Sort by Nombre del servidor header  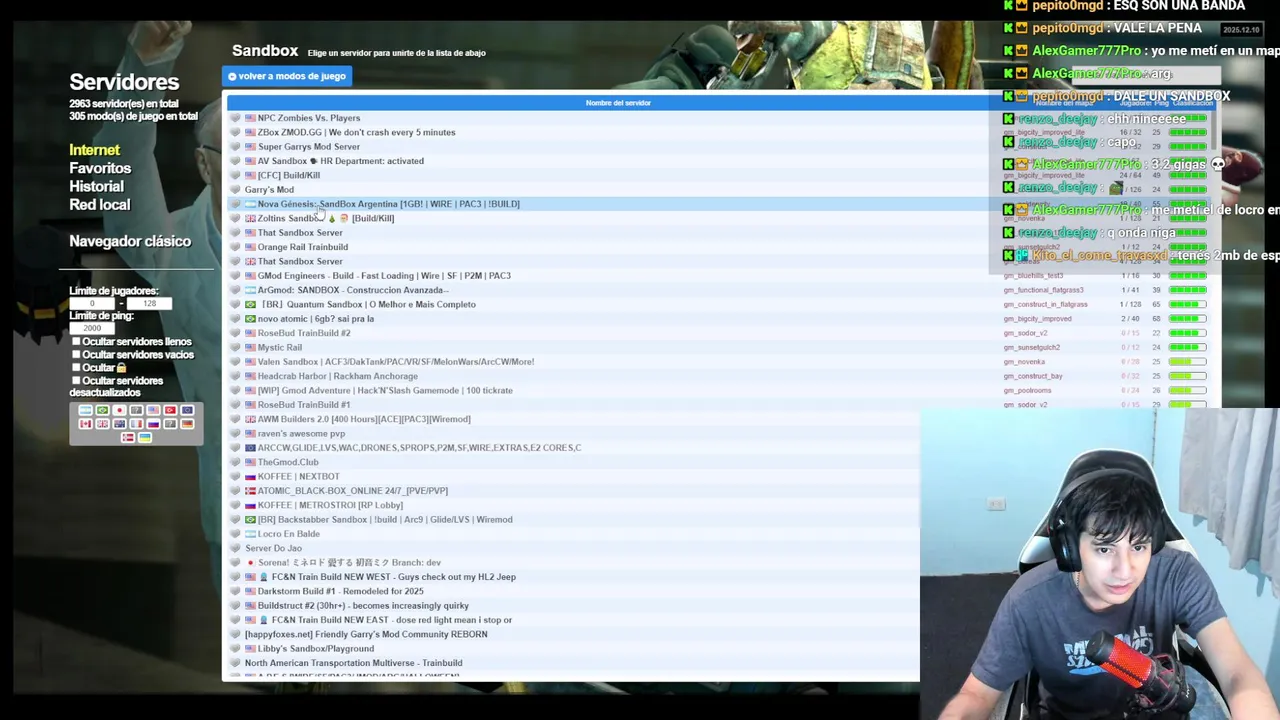pyautogui.click(x=618, y=102)
